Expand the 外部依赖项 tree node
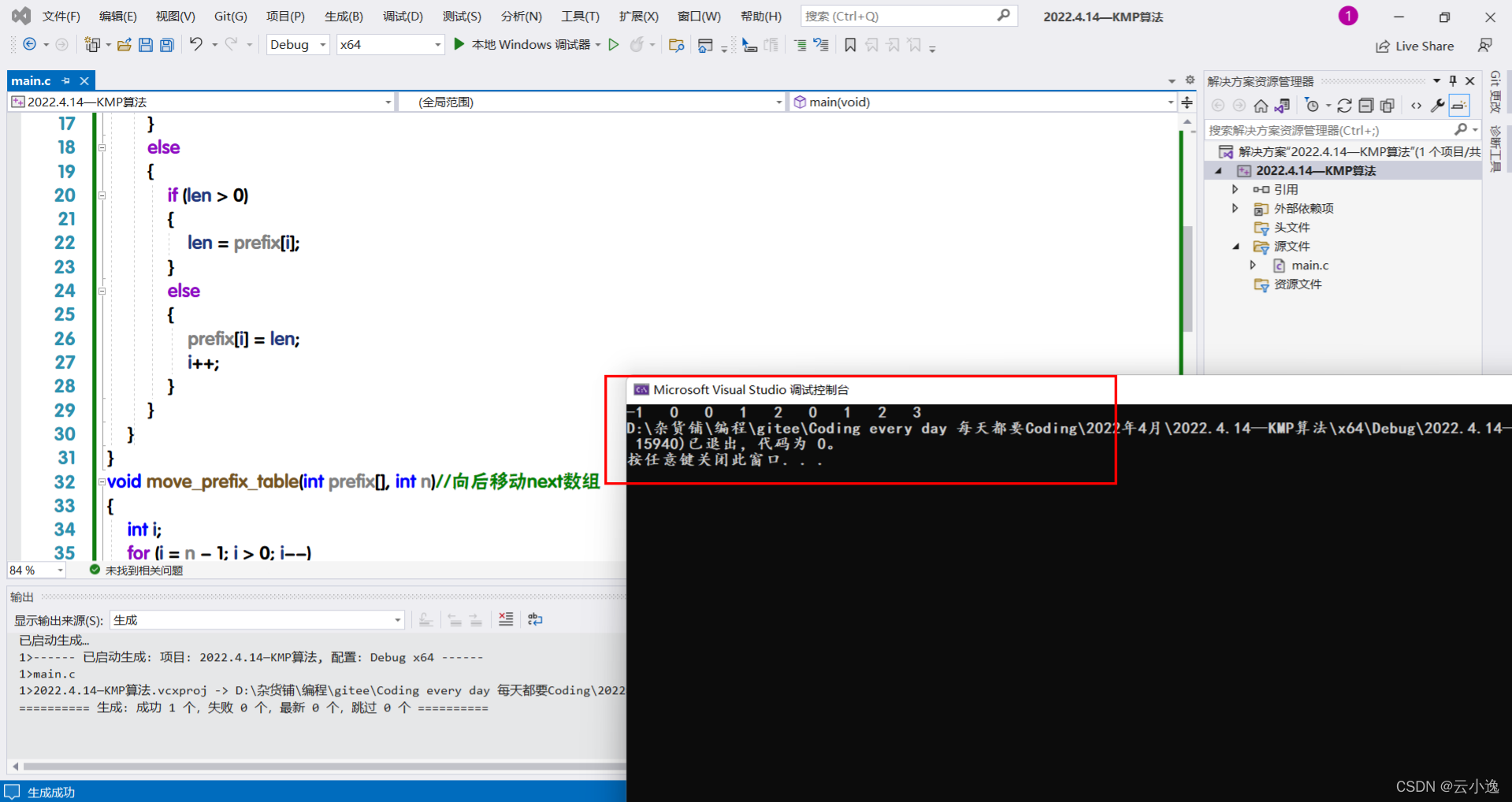Image resolution: width=1512 pixels, height=802 pixels. 1235,208
